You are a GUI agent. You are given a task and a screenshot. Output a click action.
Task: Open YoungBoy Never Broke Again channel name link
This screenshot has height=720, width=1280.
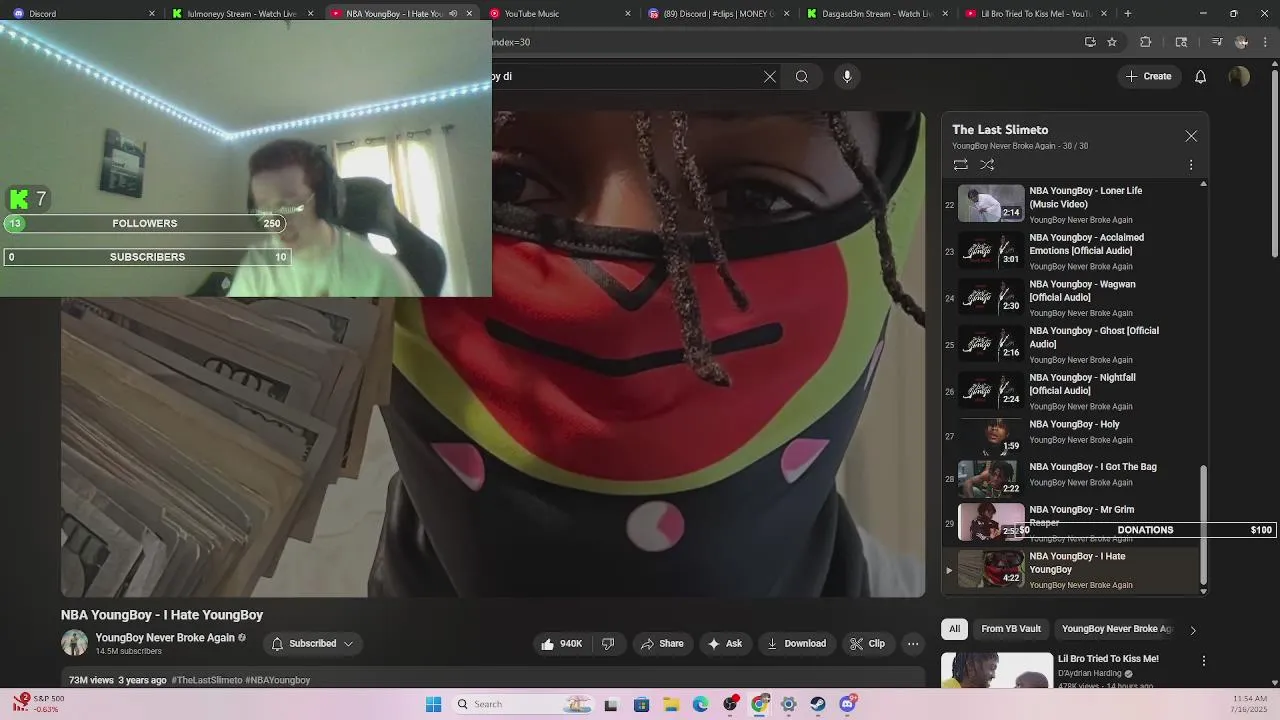pyautogui.click(x=165, y=638)
